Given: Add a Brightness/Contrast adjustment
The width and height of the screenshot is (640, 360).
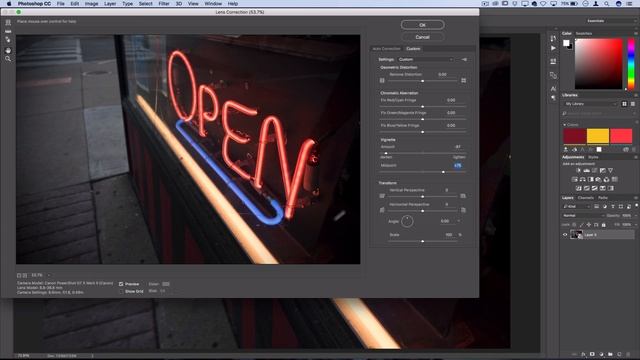Looking at the screenshot, I should click(x=578, y=171).
